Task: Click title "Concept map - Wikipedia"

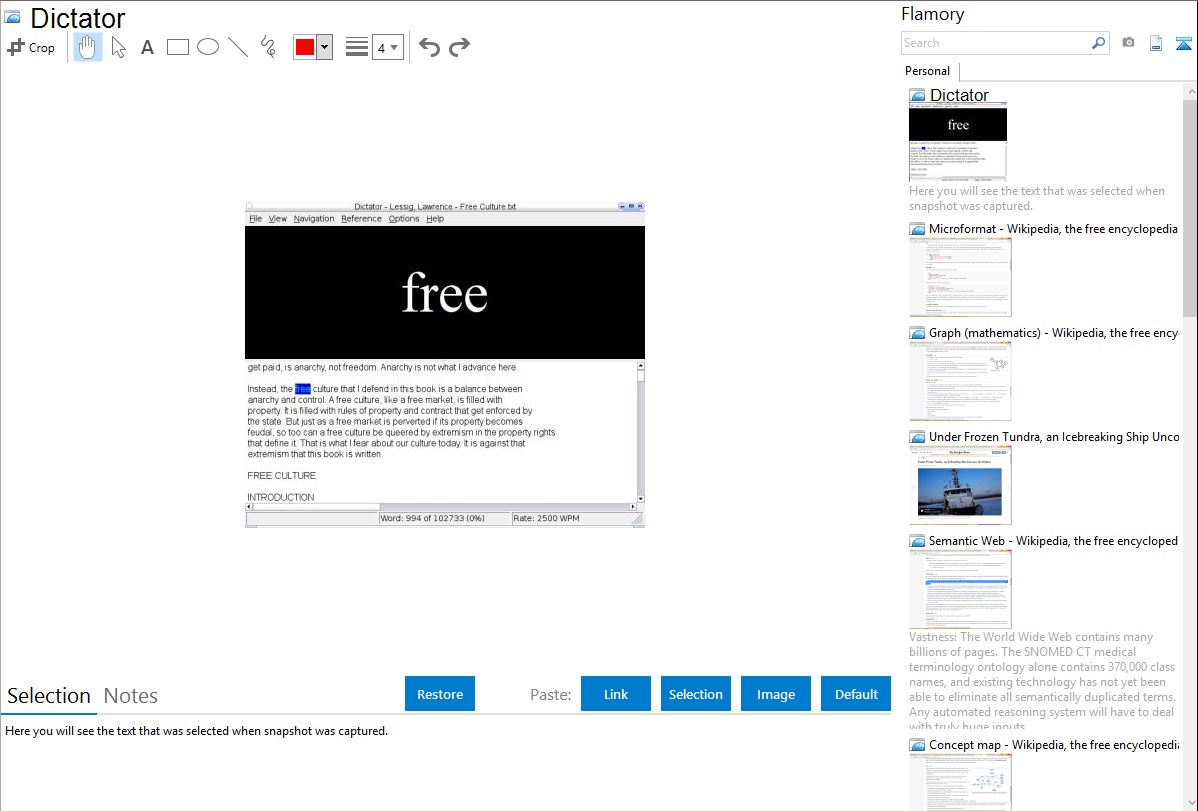Action: click(x=1054, y=745)
